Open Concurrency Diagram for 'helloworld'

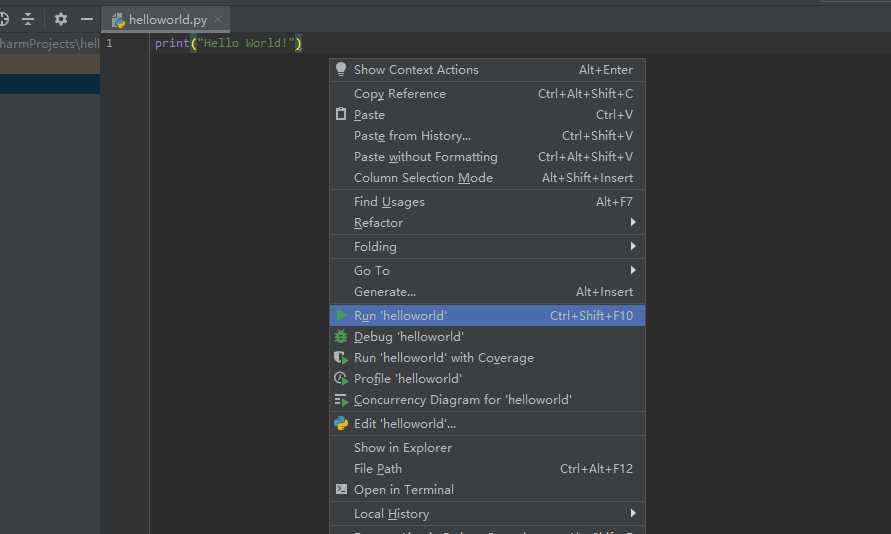488,400
